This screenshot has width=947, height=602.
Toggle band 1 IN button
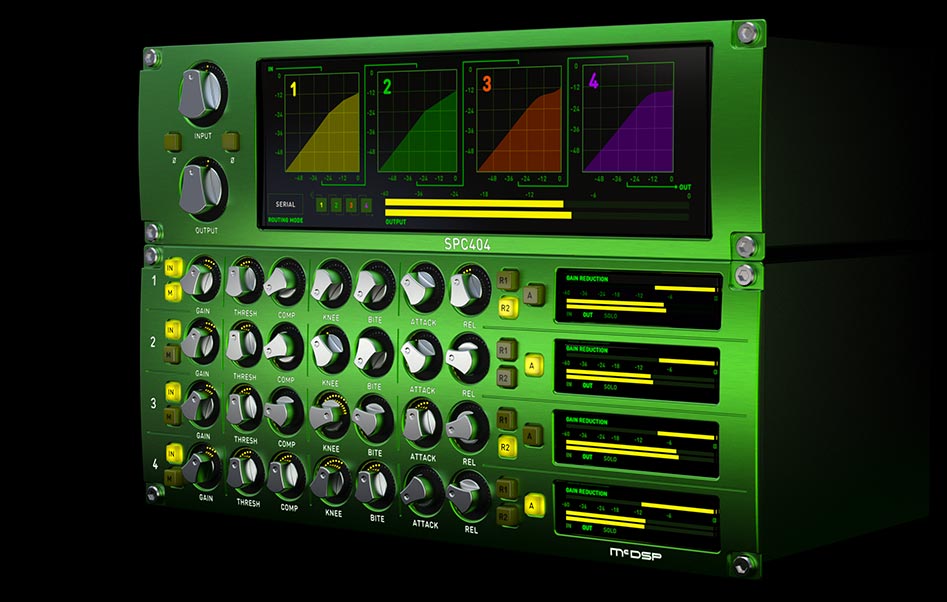(171, 268)
